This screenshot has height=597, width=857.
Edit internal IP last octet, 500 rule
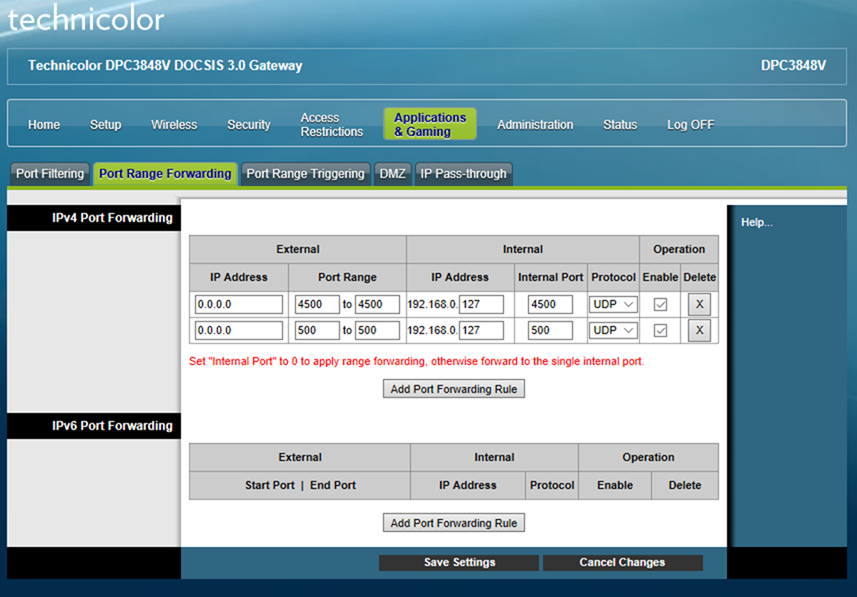point(481,330)
